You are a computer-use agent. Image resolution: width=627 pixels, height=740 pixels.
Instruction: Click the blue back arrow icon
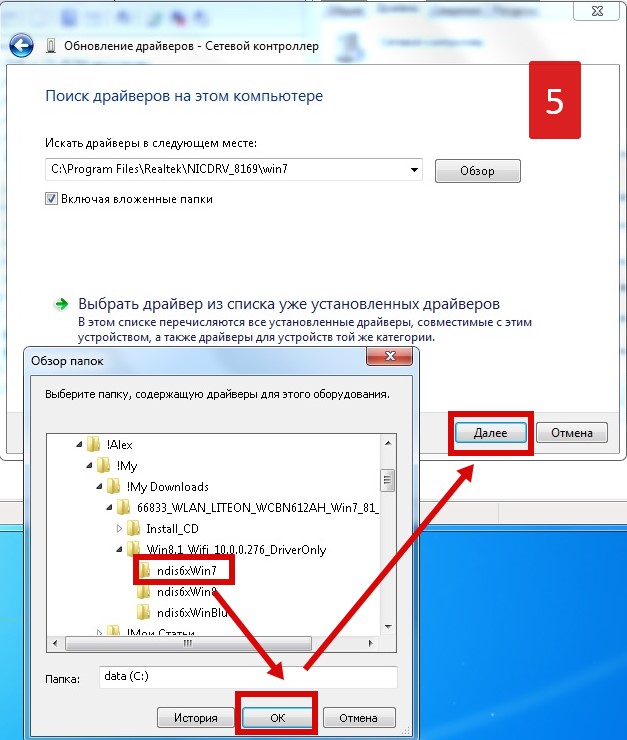[21, 46]
